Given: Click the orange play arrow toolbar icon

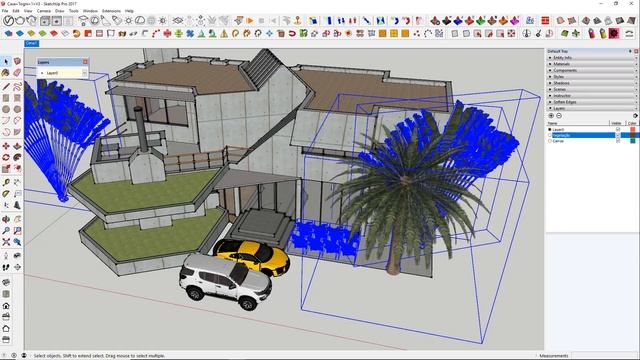Looking at the screenshot, I should tap(250, 20).
